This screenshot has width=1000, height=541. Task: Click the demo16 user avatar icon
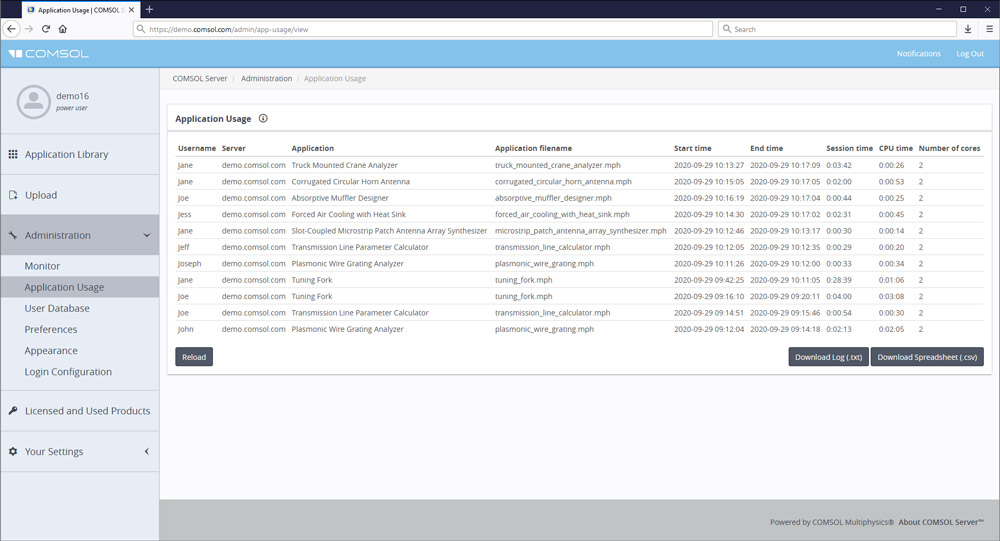click(34, 100)
